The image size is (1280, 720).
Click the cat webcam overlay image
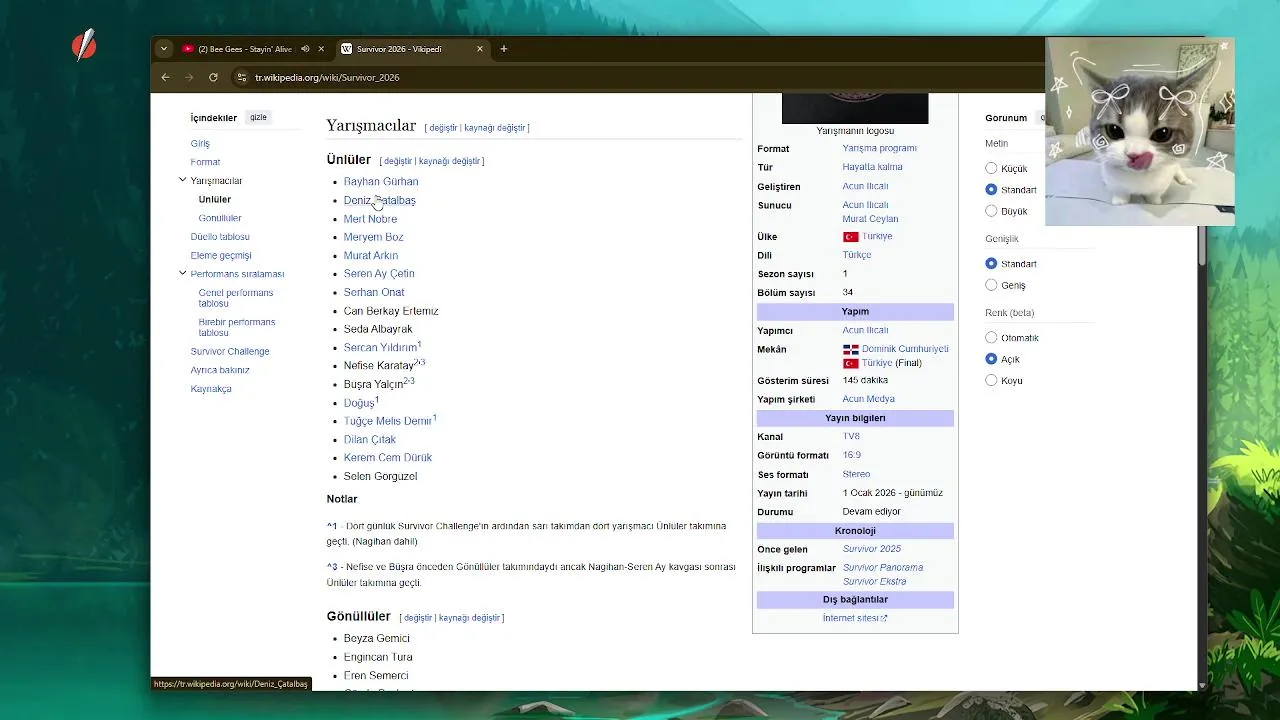[1140, 132]
